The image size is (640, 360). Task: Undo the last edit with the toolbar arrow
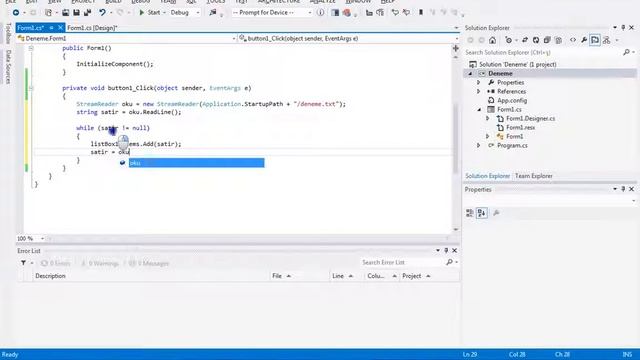(102, 13)
